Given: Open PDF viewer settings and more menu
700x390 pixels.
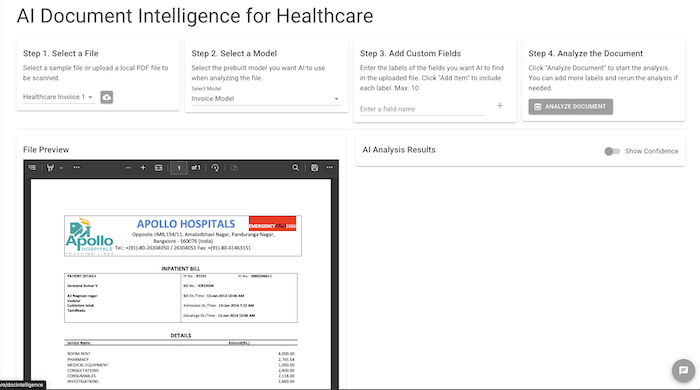Looking at the screenshot, I should [330, 168].
